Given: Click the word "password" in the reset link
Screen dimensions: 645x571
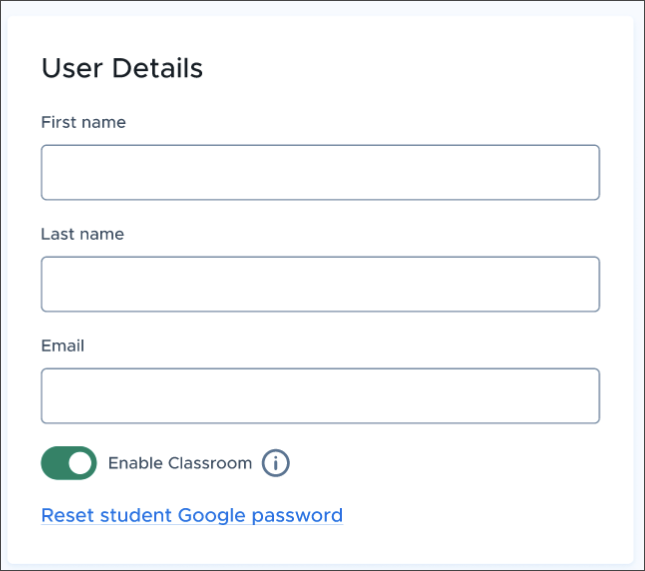Looking at the screenshot, I should [297, 516].
